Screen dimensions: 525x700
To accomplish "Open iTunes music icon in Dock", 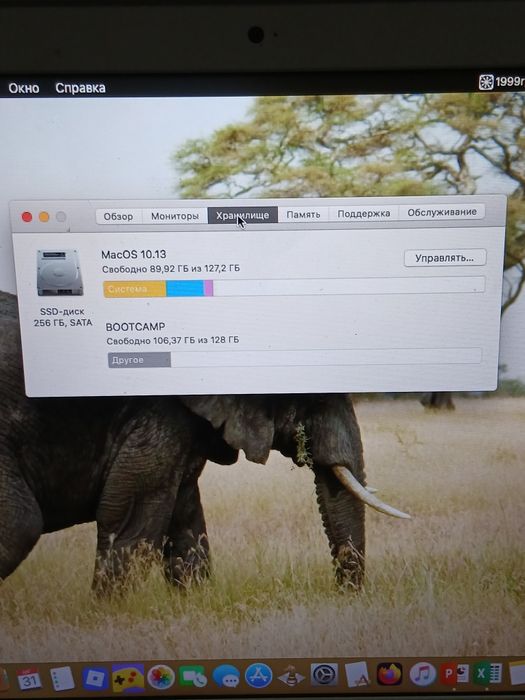I will click(422, 674).
